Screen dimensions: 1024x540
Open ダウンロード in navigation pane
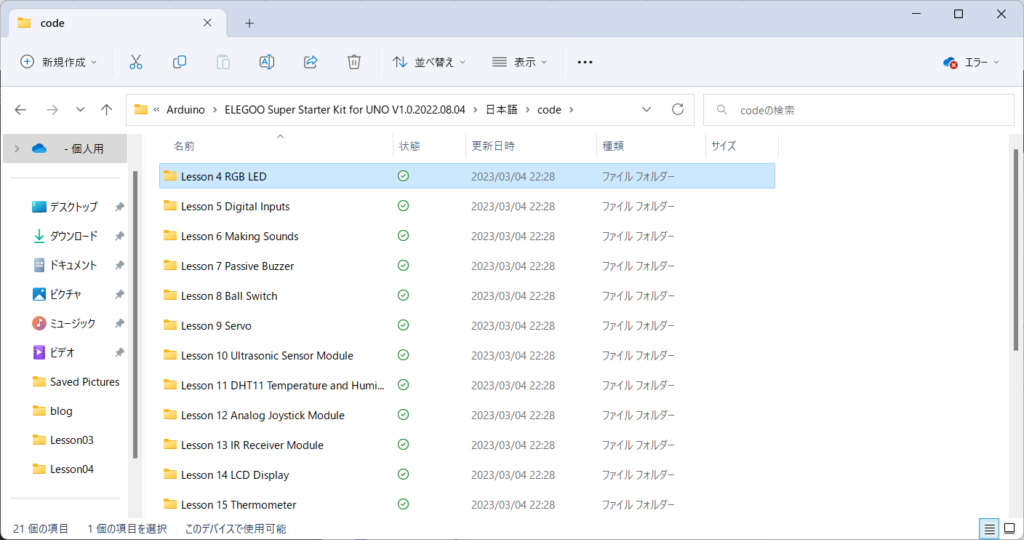(74, 236)
